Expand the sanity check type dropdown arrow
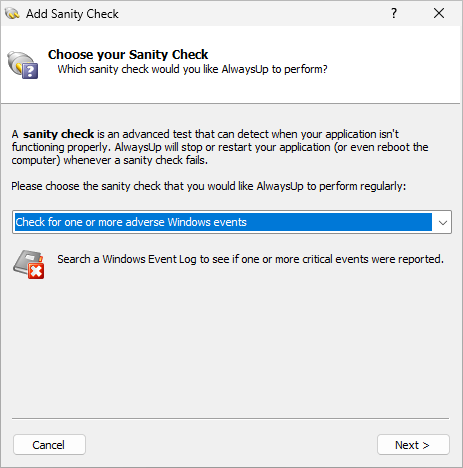Screen dimensions: 463x468 443,222
